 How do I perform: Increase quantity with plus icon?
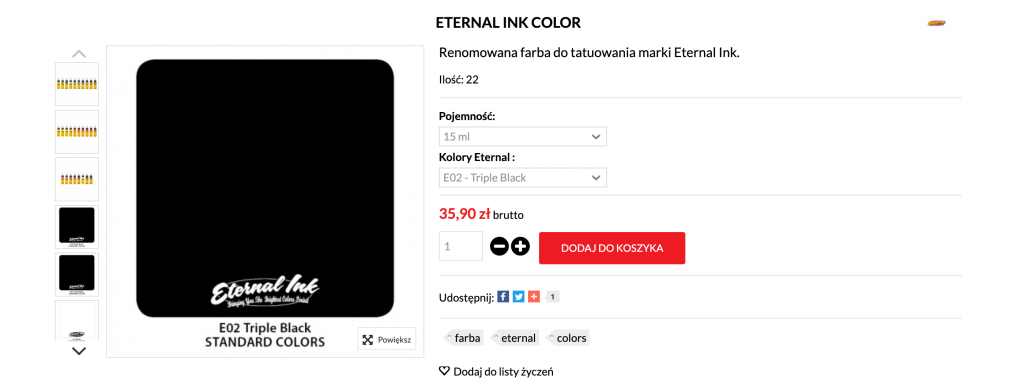tap(520, 247)
